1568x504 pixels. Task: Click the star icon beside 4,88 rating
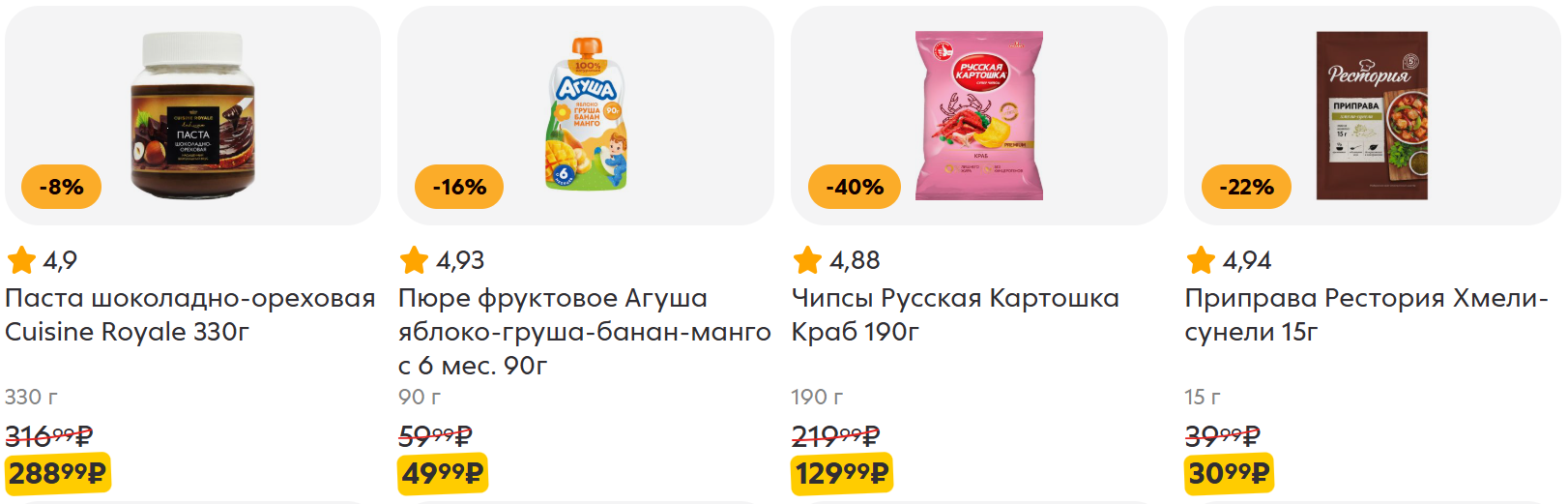point(807,260)
